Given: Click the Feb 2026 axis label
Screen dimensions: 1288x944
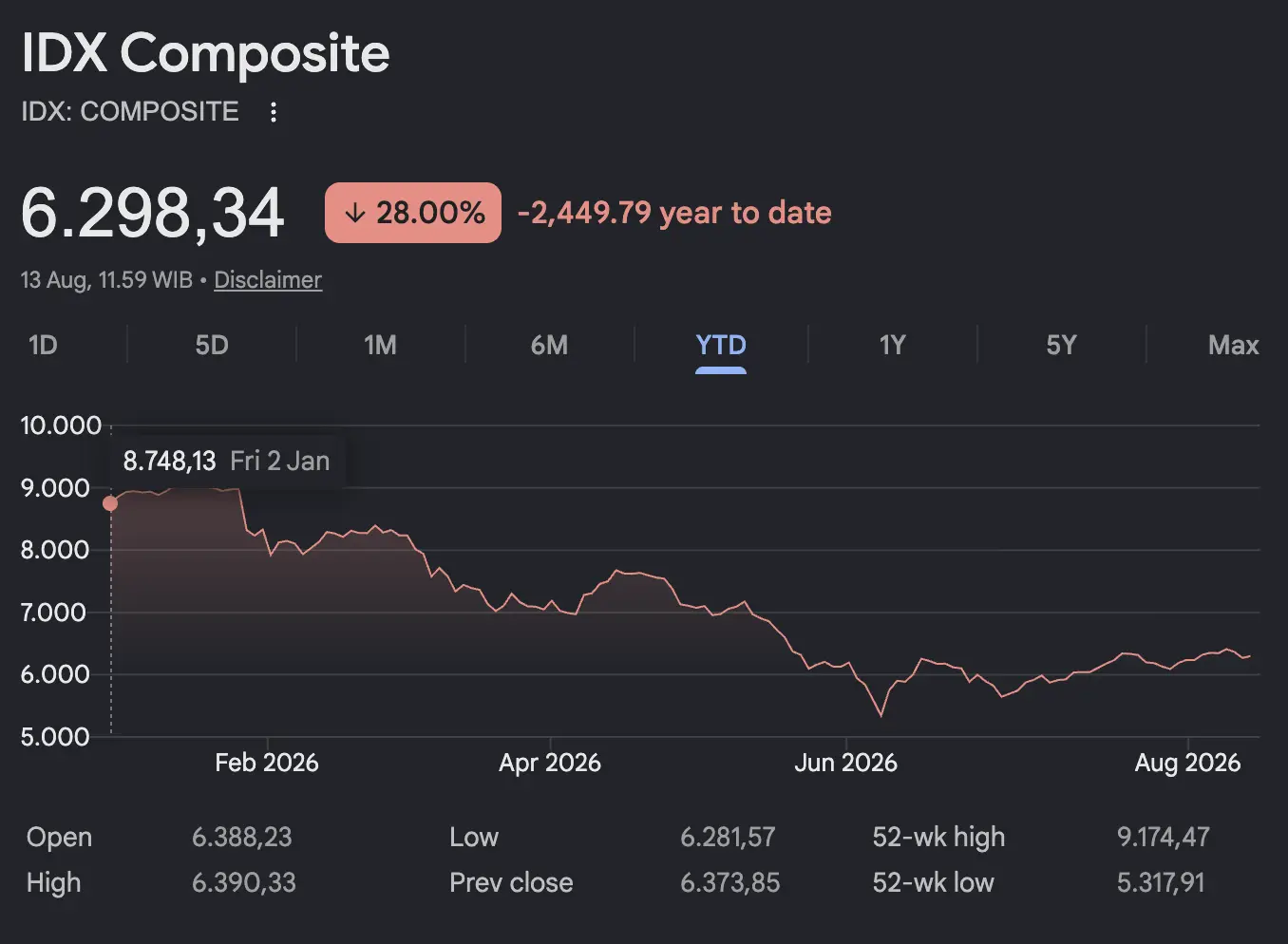Looking at the screenshot, I should (267, 763).
